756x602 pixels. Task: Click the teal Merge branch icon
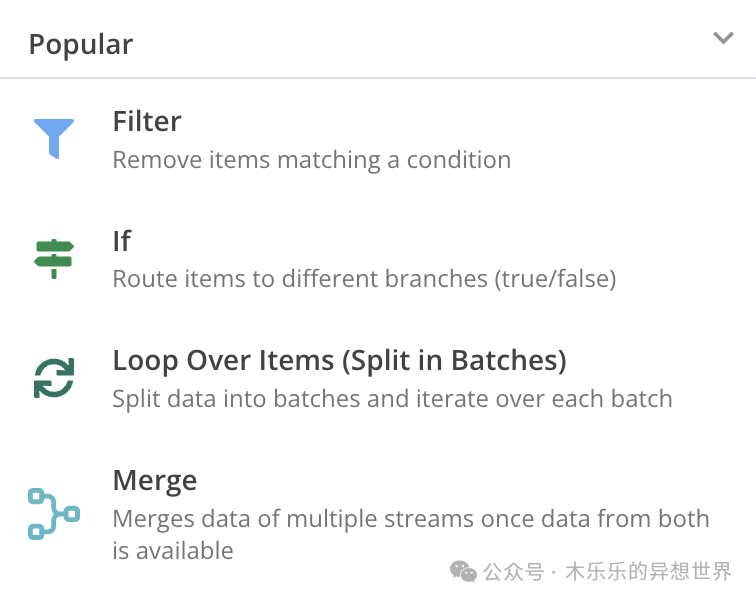click(x=54, y=514)
